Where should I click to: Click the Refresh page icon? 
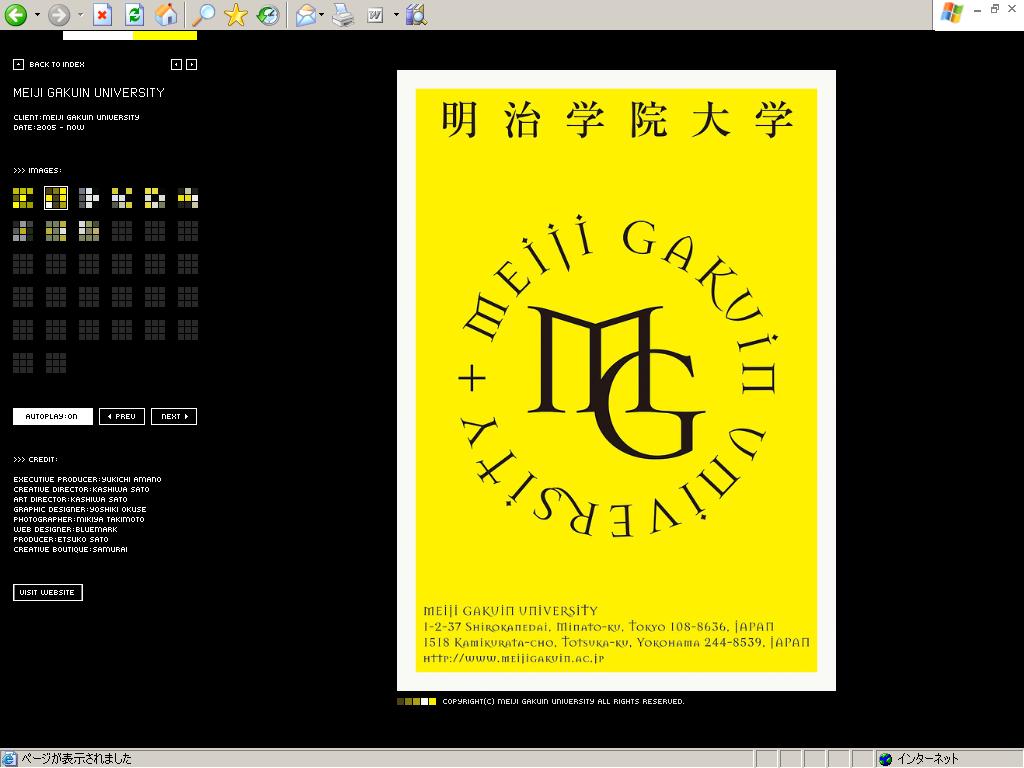click(135, 14)
